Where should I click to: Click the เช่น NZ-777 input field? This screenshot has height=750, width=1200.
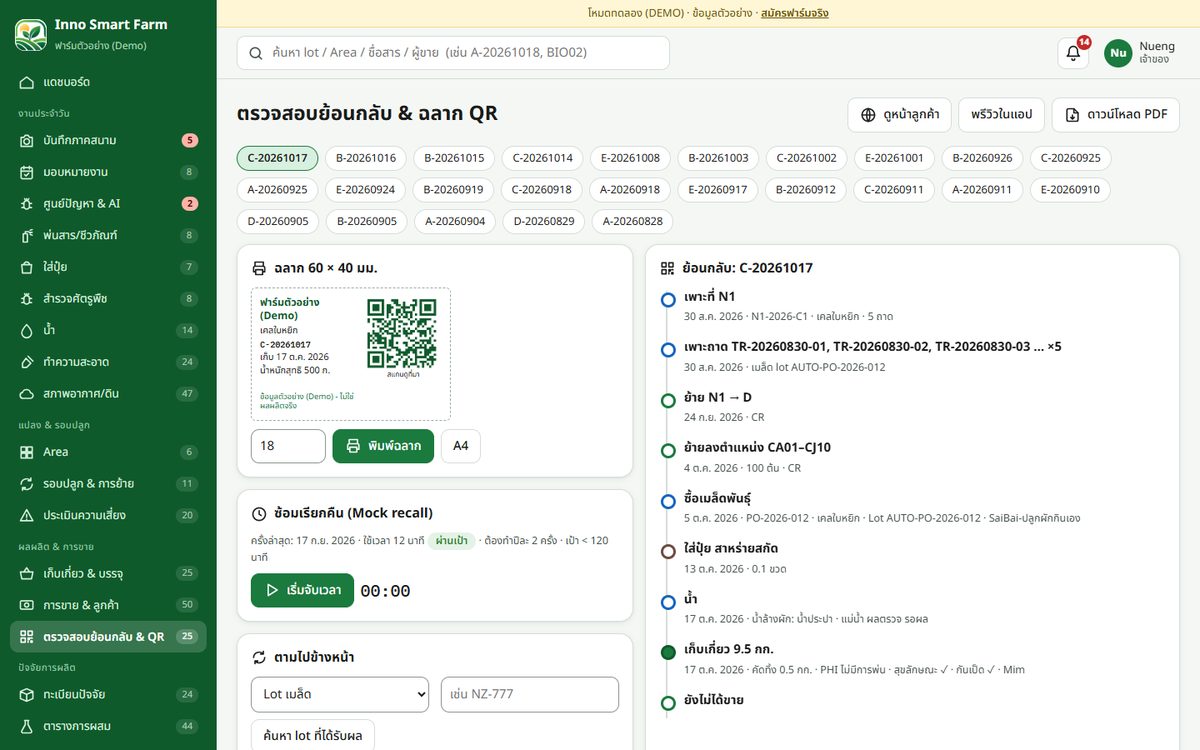pos(530,695)
